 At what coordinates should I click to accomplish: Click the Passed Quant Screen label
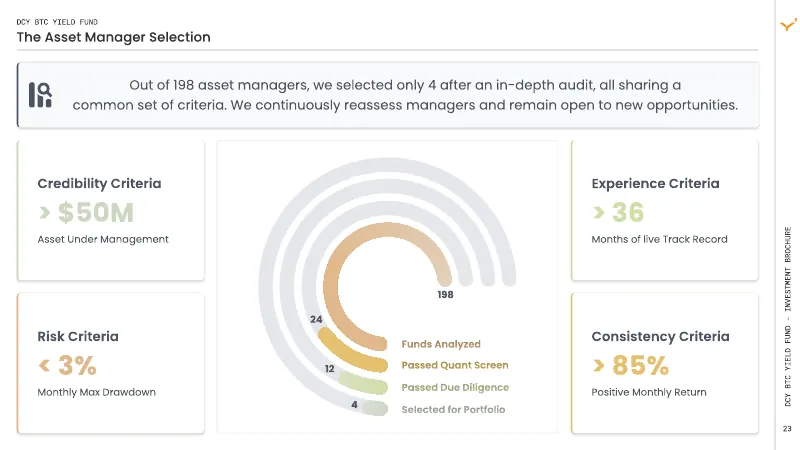coord(455,365)
